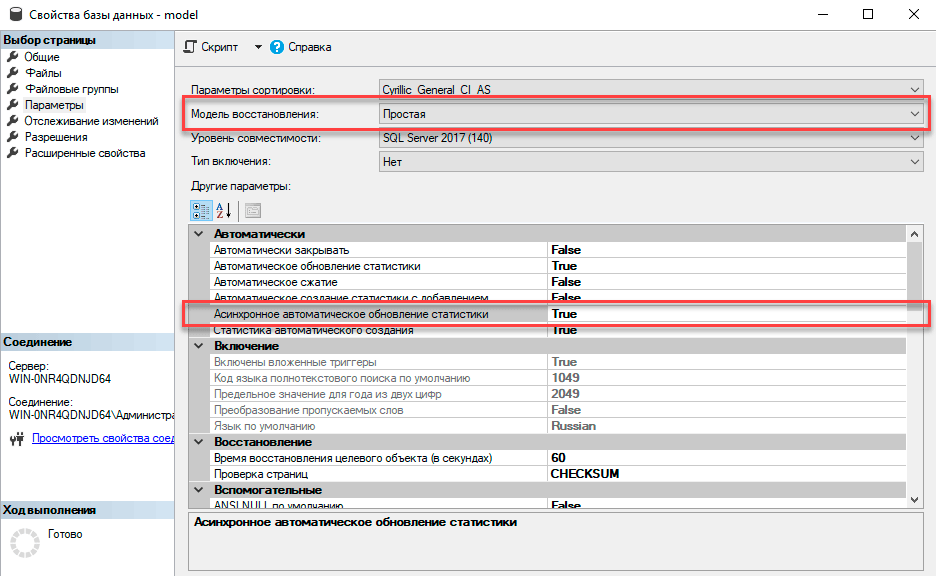Image resolution: width=936 pixels, height=576 pixels.
Task: Collapse the Автоматически section
Action: click(197, 234)
